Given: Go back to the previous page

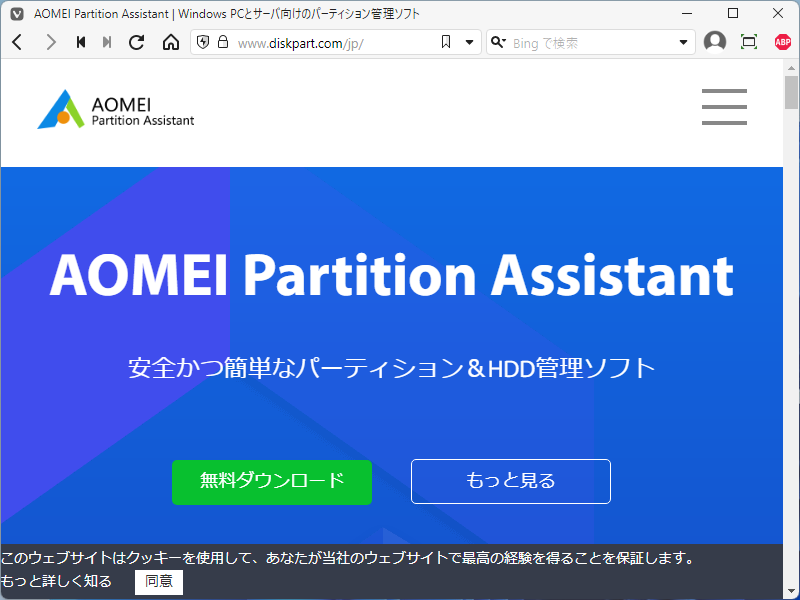Looking at the screenshot, I should [x=17, y=42].
